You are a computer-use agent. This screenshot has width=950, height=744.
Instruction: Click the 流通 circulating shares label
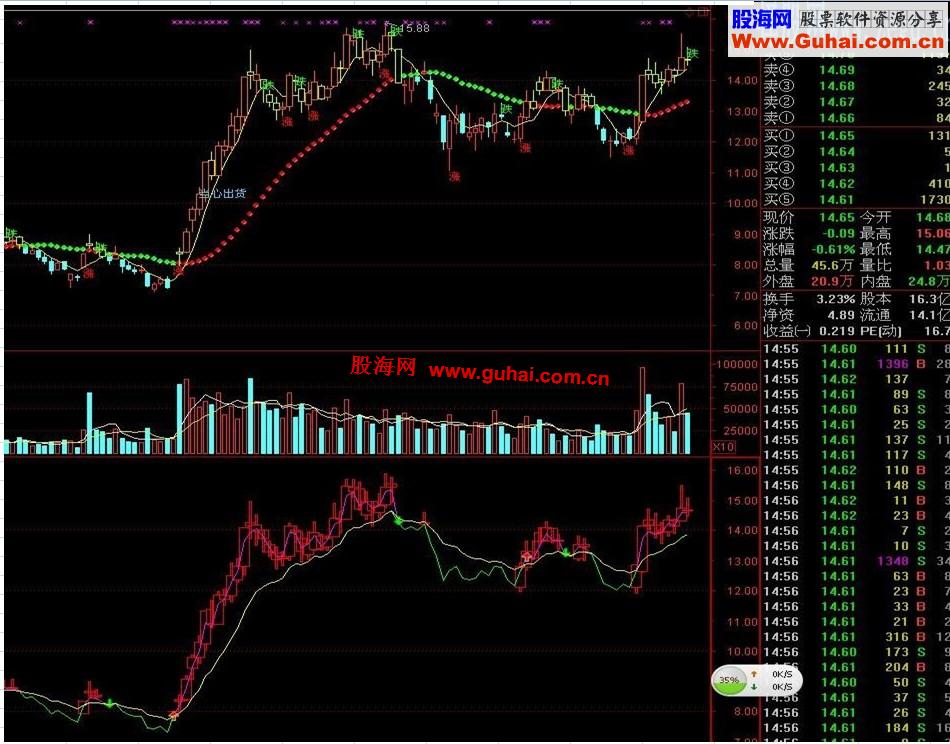pos(875,315)
